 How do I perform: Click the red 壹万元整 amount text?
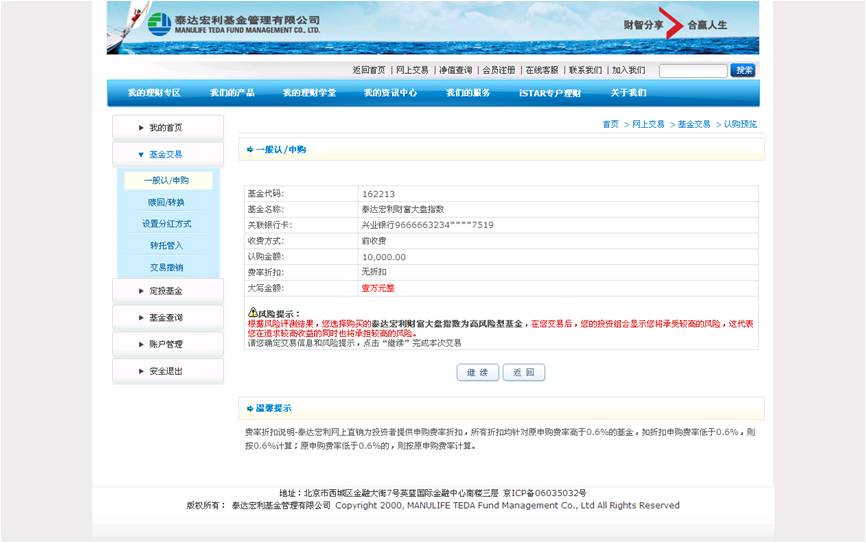point(378,288)
